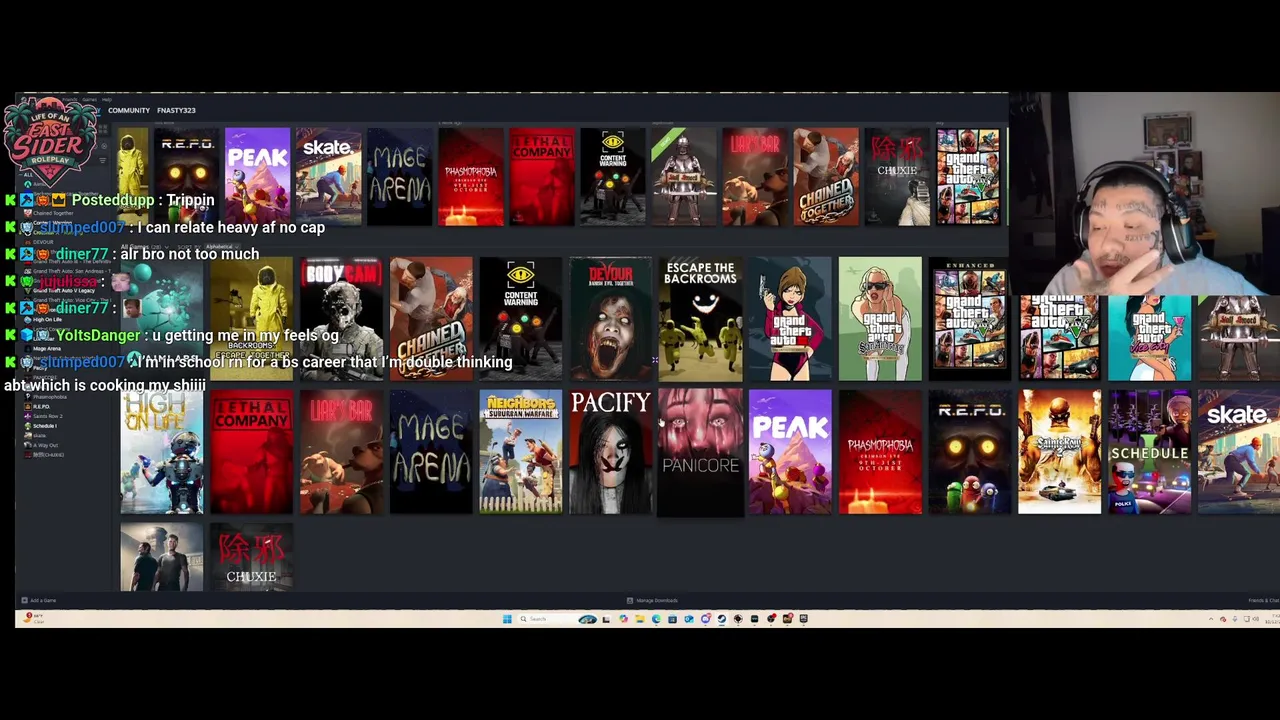1280x720 pixels.
Task: Open Chained Together in the All Games grid
Action: (431, 319)
